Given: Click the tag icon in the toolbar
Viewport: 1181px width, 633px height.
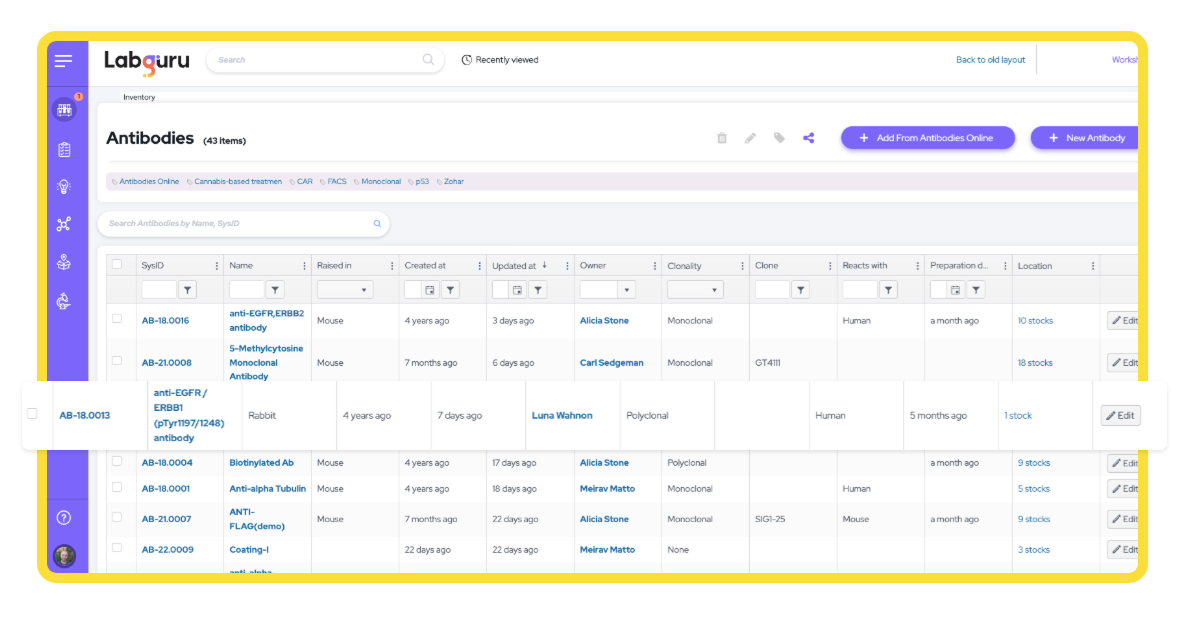Looking at the screenshot, I should point(780,138).
